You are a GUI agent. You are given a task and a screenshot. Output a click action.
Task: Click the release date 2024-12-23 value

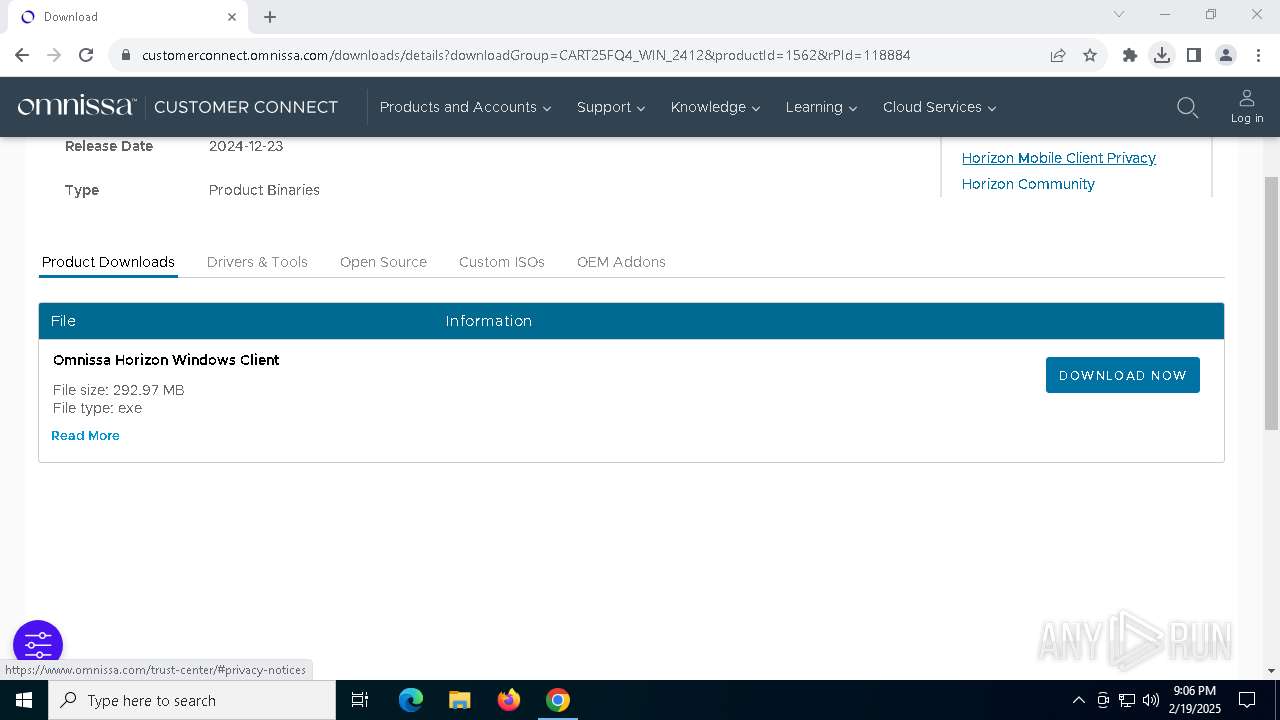tap(246, 146)
